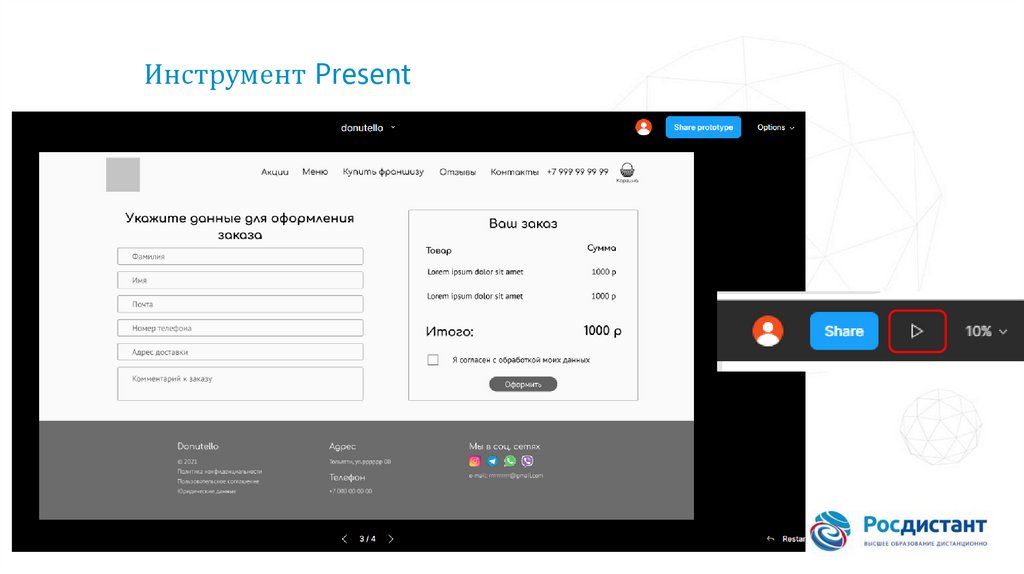Click the gray logo placeholder in header

click(x=123, y=174)
